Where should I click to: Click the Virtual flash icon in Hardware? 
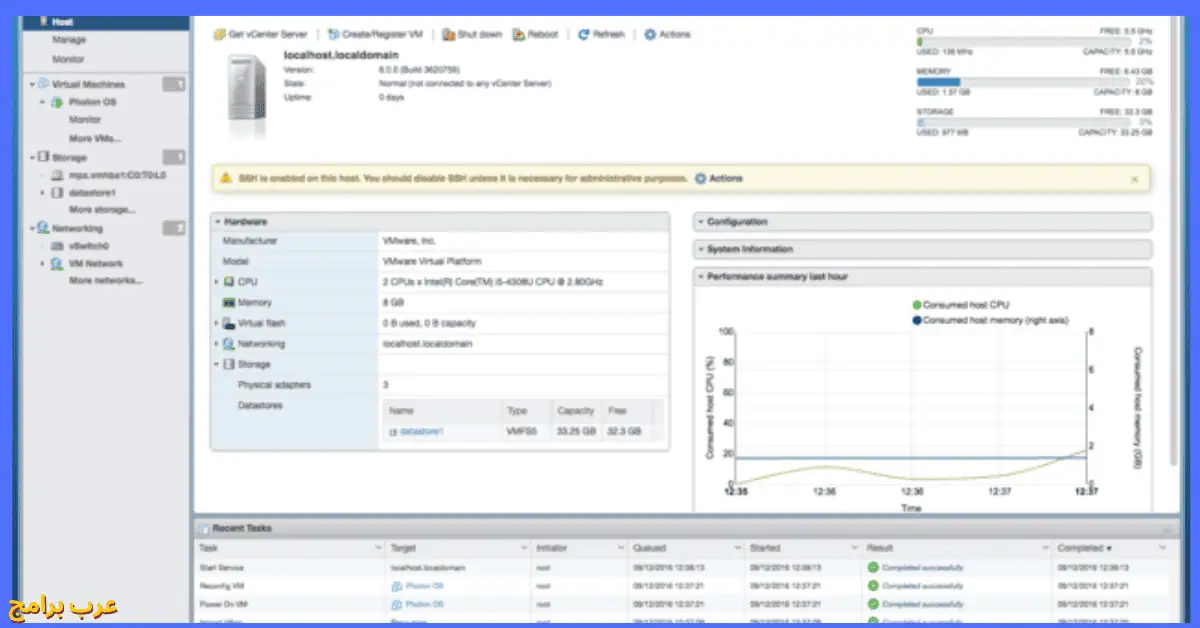pyautogui.click(x=229, y=323)
